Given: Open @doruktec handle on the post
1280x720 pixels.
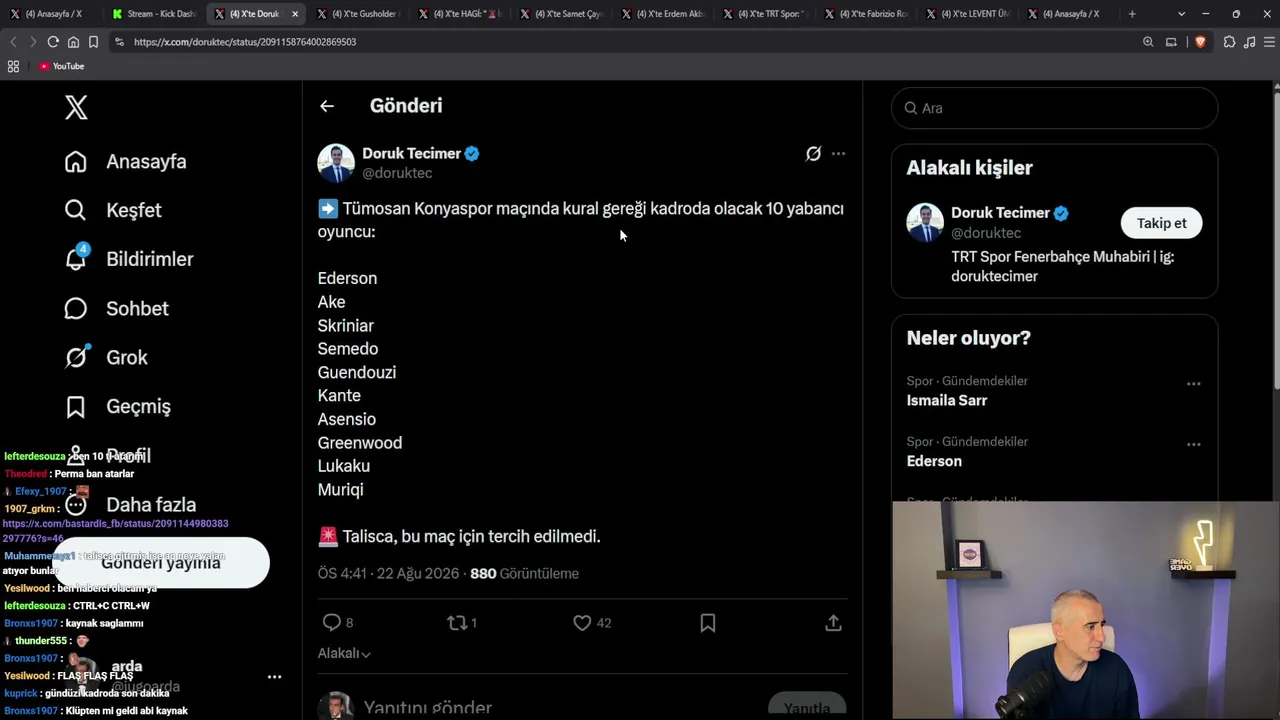Looking at the screenshot, I should click(x=397, y=174).
